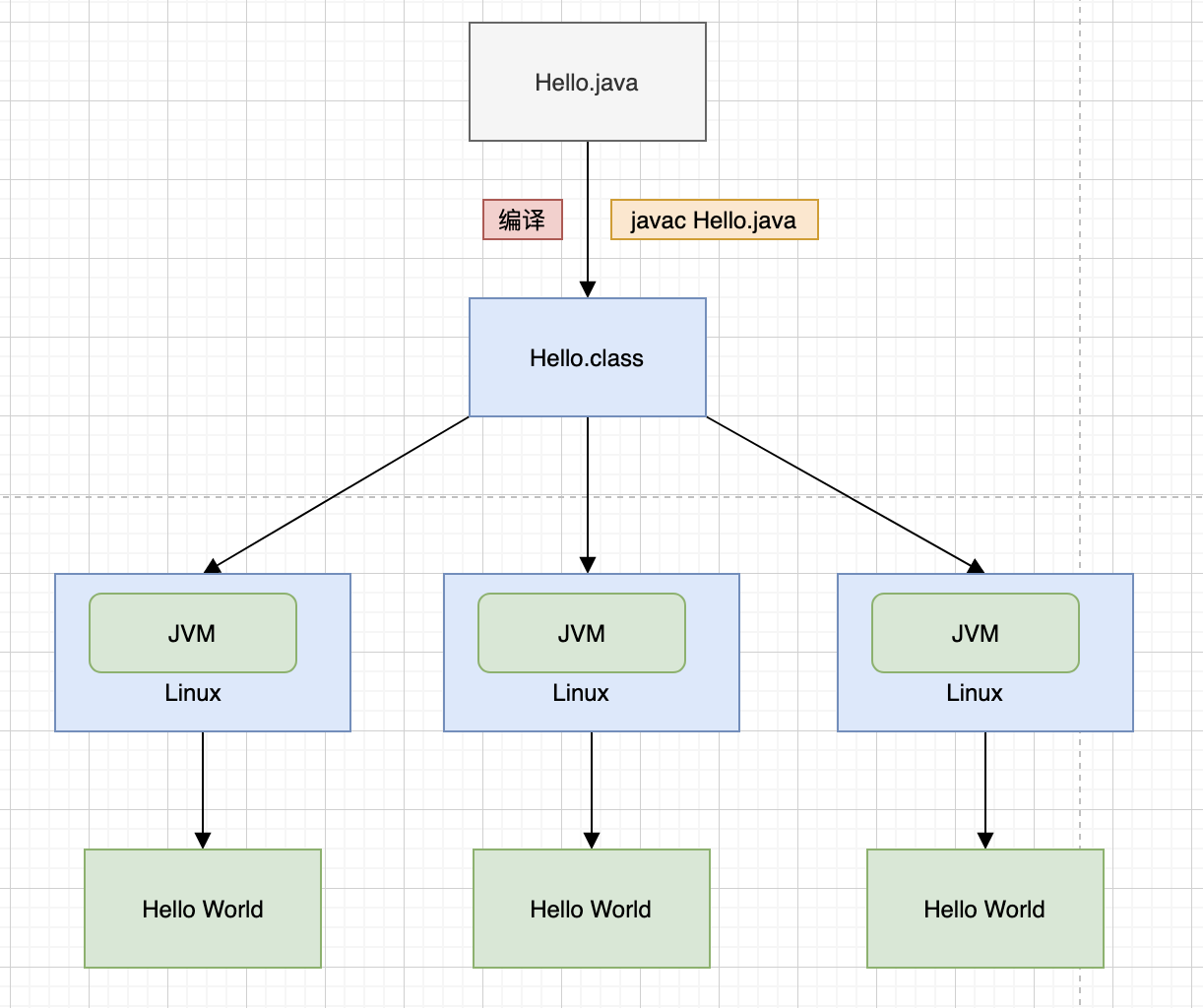
Task: Select the rightmost Hello World output box
Action: coord(982,909)
